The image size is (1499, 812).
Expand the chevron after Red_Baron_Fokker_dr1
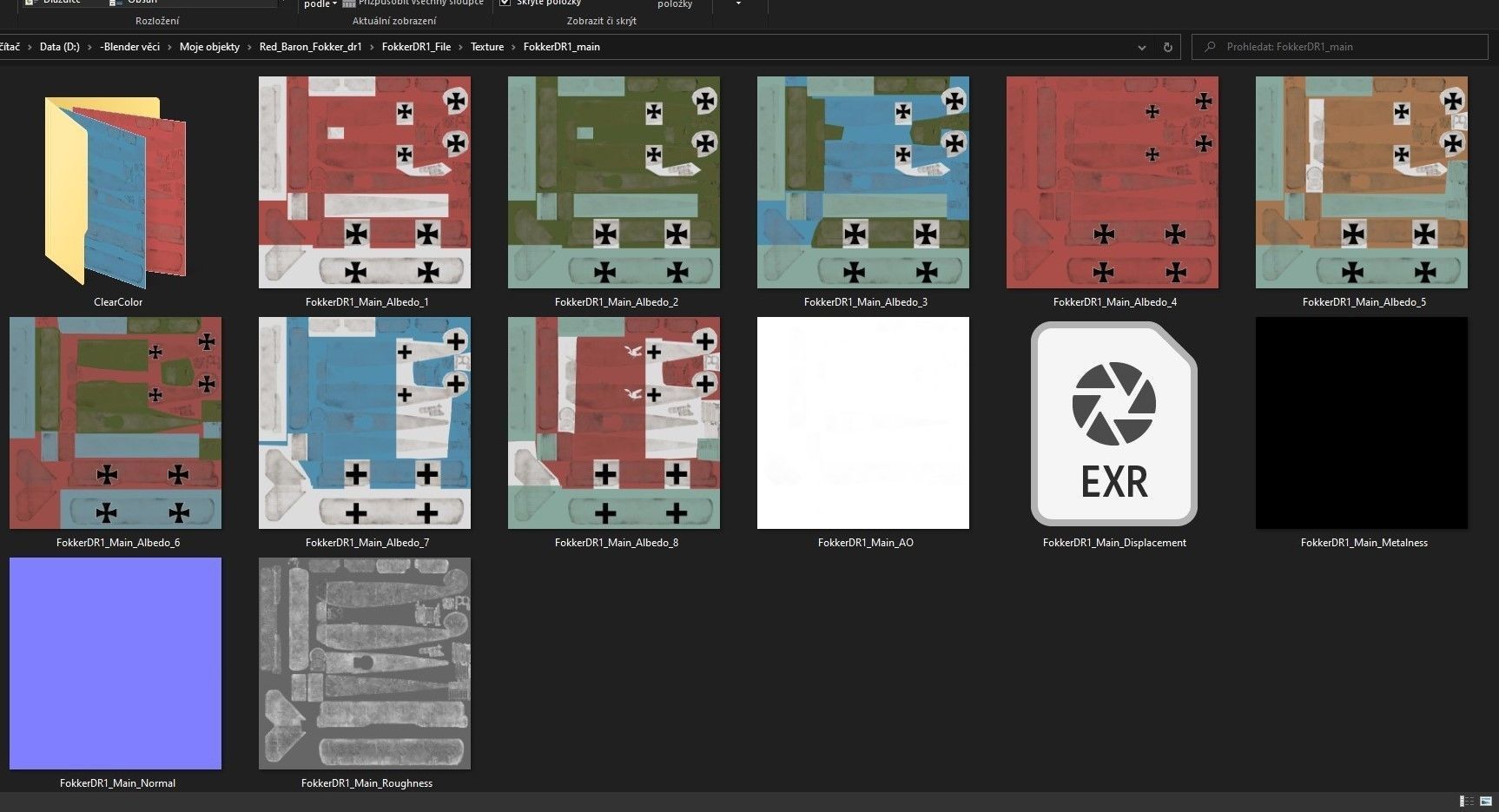[x=372, y=47]
